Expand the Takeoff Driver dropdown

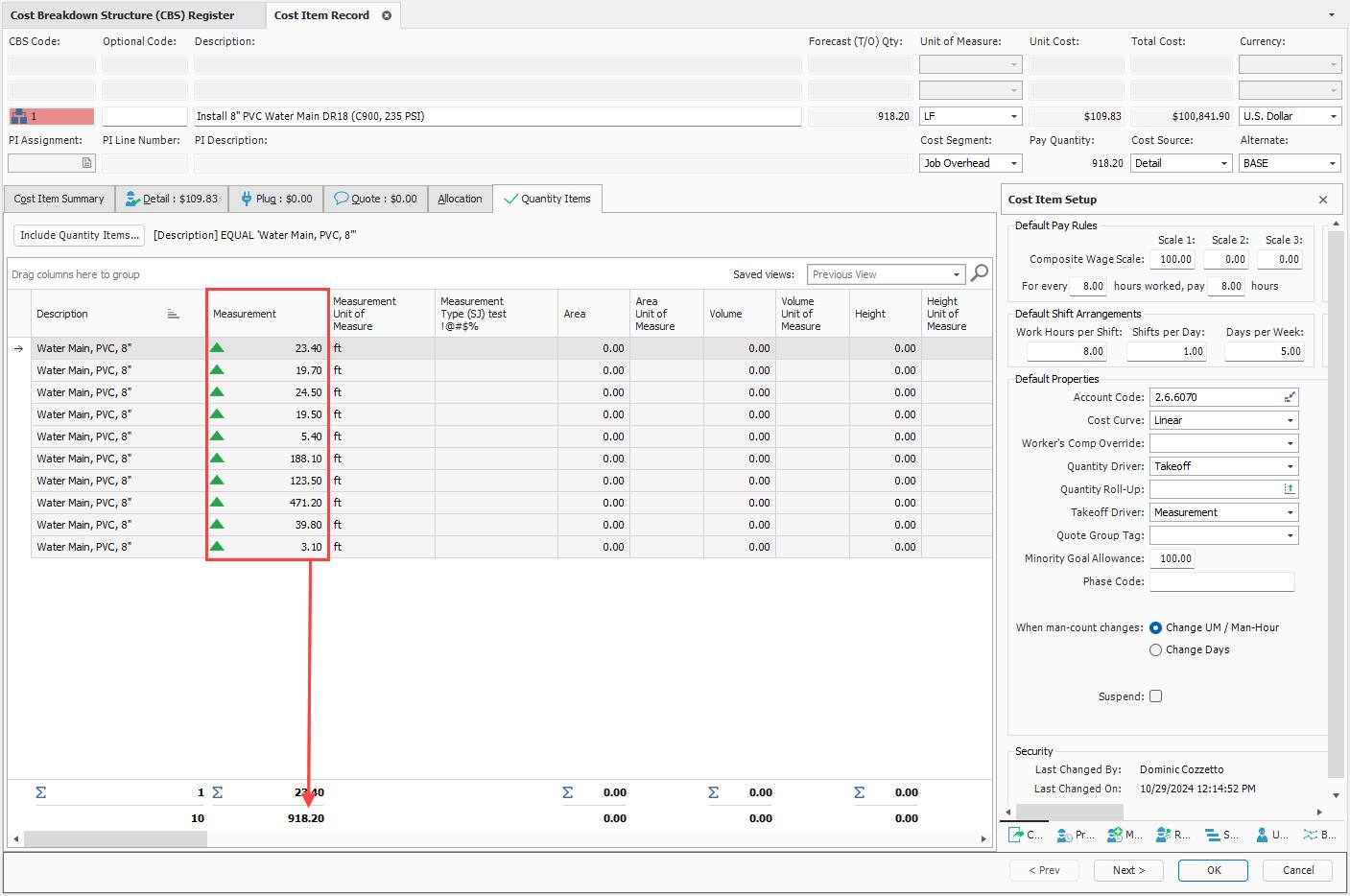click(x=1290, y=512)
